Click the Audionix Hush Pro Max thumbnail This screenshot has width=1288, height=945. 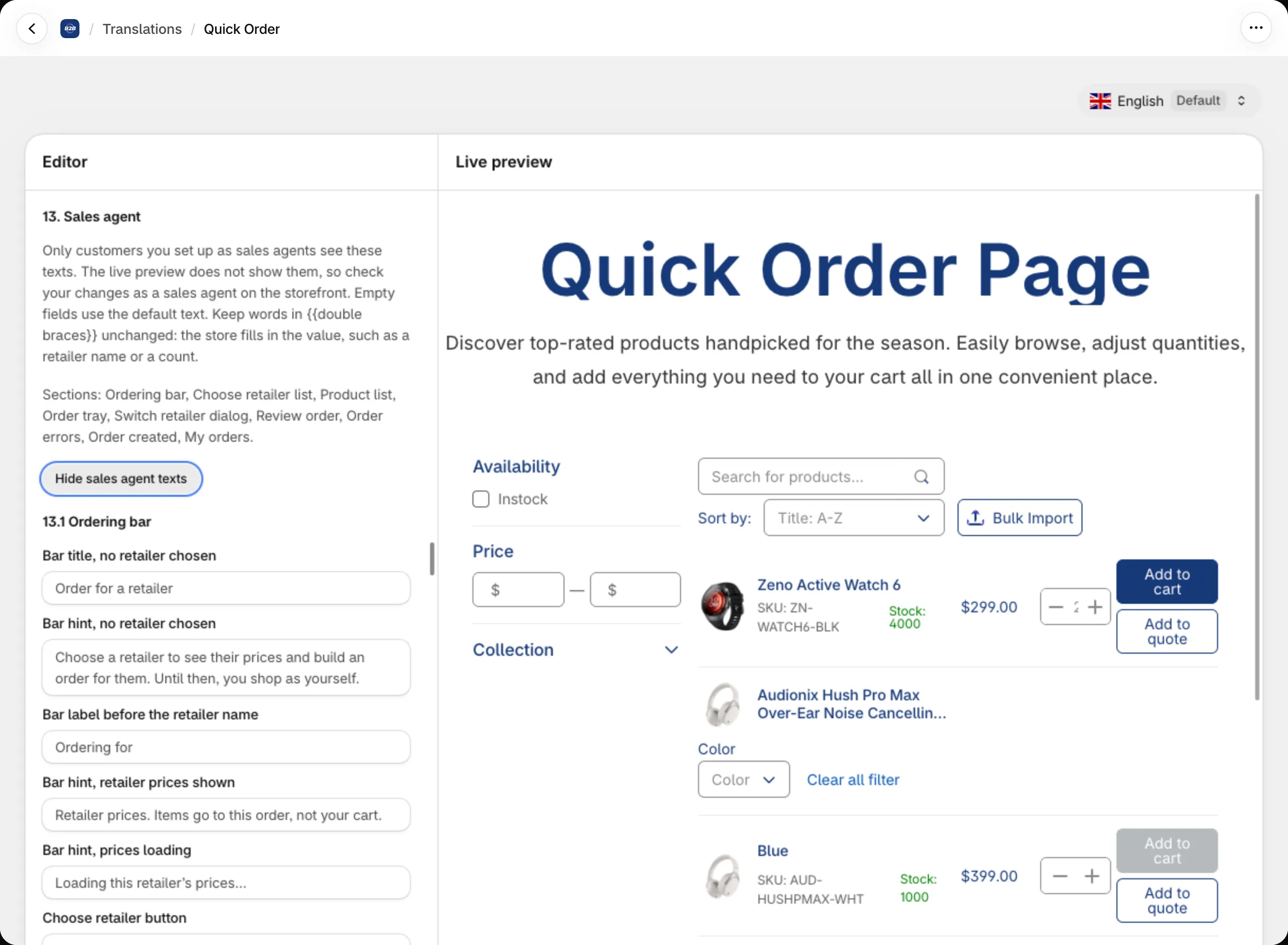coord(722,704)
